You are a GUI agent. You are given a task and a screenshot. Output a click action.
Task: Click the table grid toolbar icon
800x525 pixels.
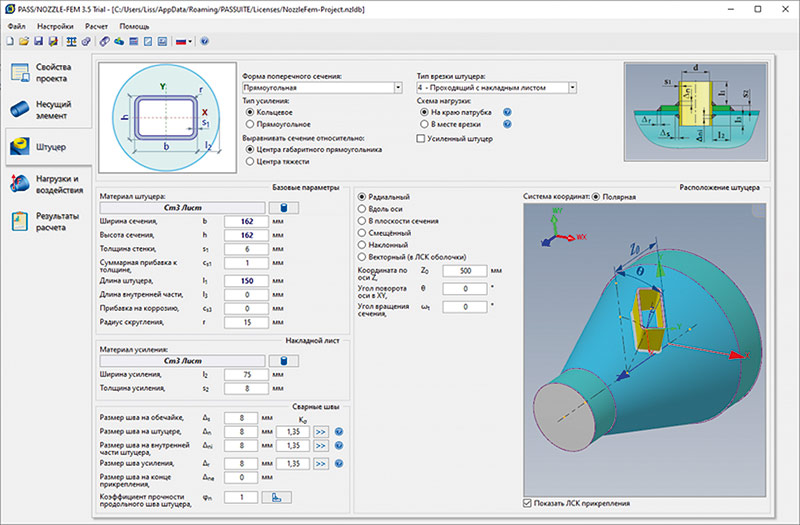134,42
